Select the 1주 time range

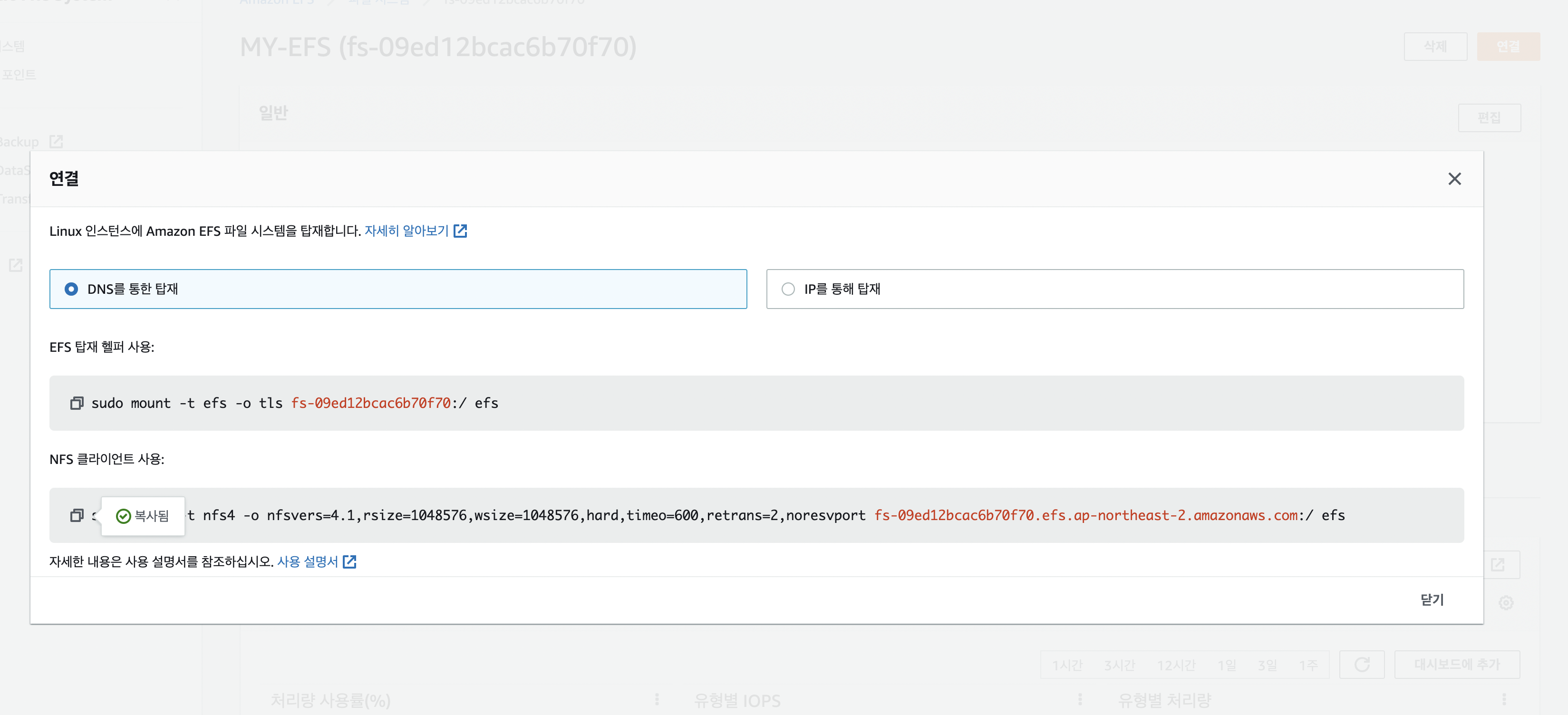1308,665
